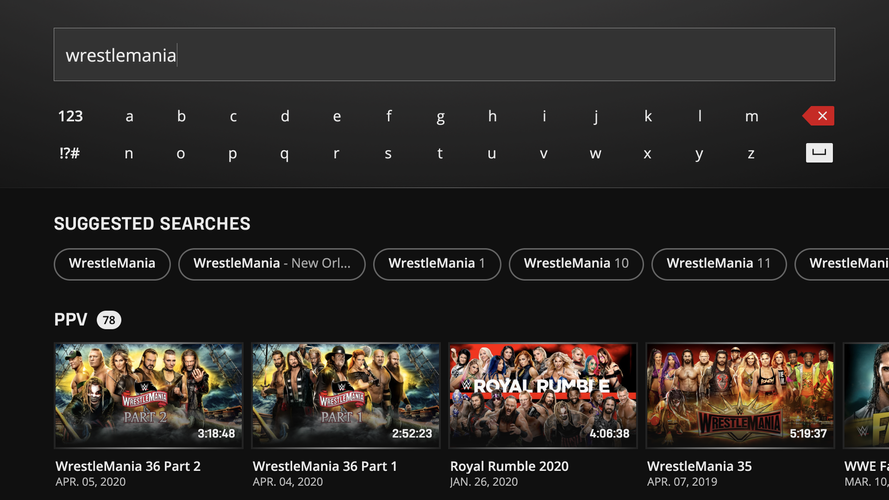Select letter r on keyboard
The width and height of the screenshot is (889, 500).
[336, 154]
